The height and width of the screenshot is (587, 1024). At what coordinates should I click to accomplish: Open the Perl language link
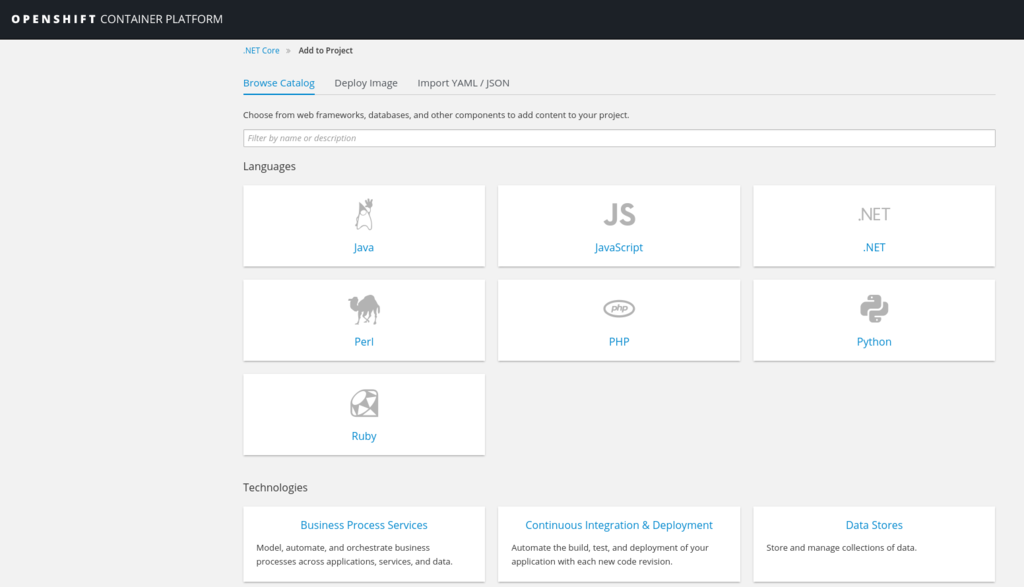[x=364, y=341]
